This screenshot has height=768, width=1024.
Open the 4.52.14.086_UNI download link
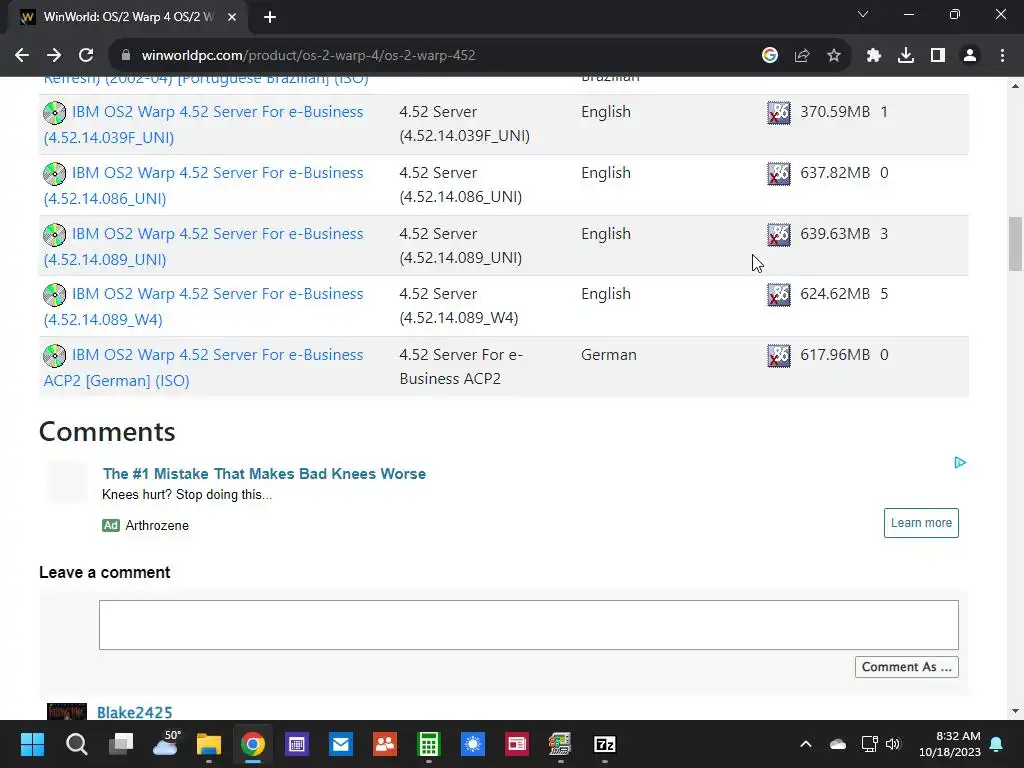click(203, 185)
